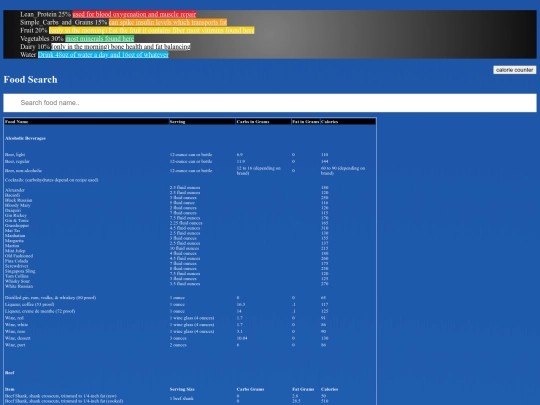Image resolution: width=540 pixels, height=405 pixels.
Task: Click the Carbs Grams header under Beef
Action: click(250, 389)
